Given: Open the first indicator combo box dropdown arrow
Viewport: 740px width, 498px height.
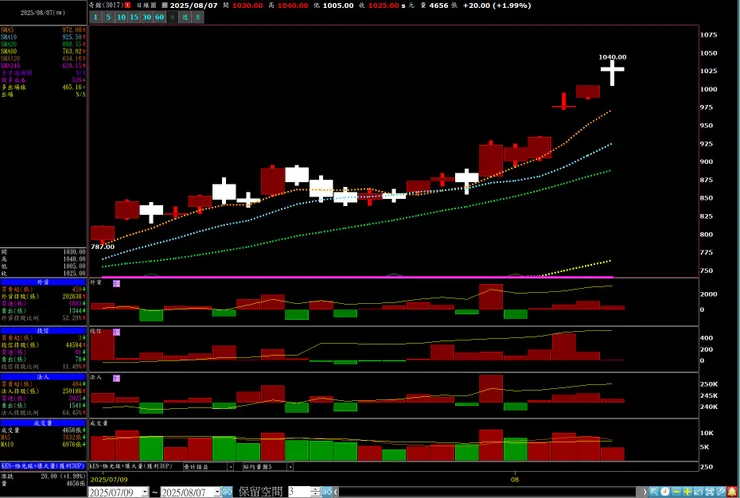Looking at the screenshot, I should [x=230, y=467].
